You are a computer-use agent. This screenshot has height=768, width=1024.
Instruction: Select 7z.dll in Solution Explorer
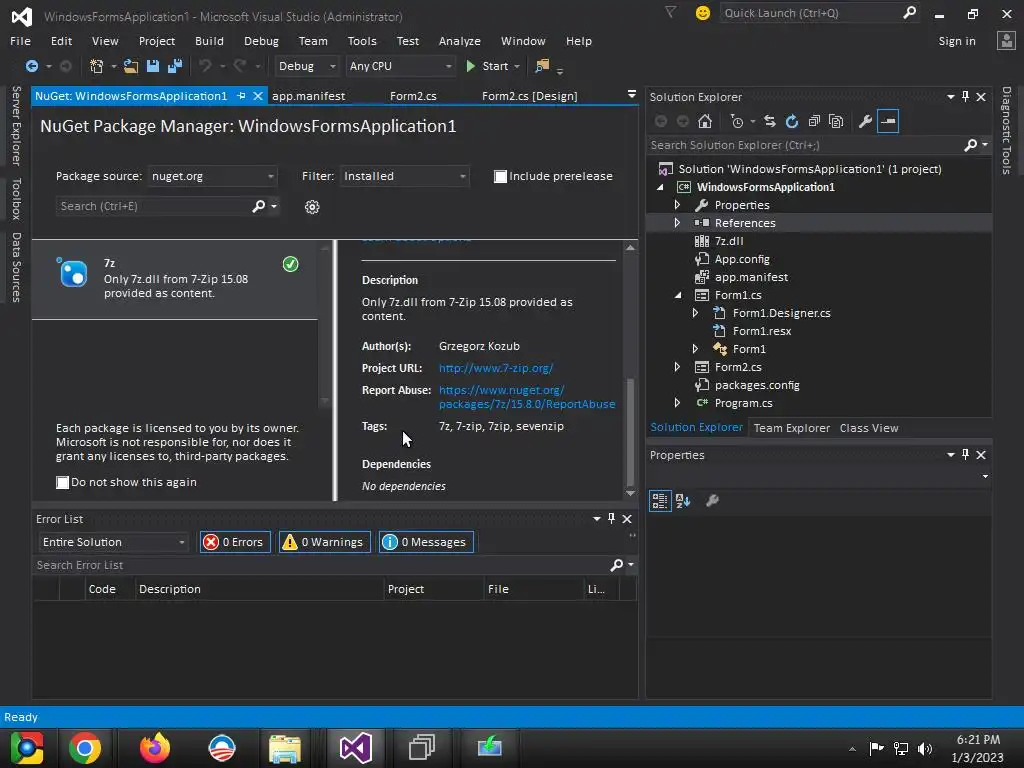click(729, 241)
